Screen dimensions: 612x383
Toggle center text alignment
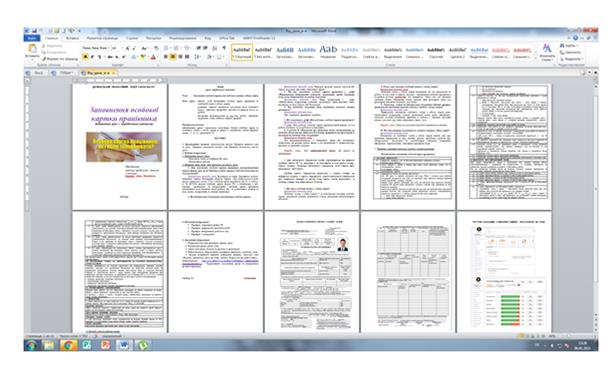[173, 57]
